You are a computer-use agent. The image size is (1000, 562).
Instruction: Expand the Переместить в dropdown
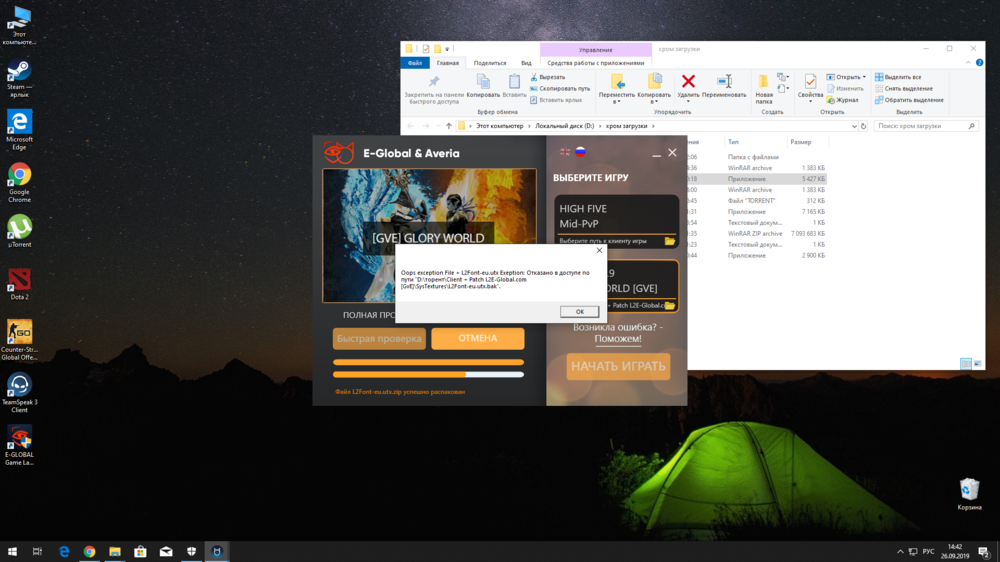[617, 101]
